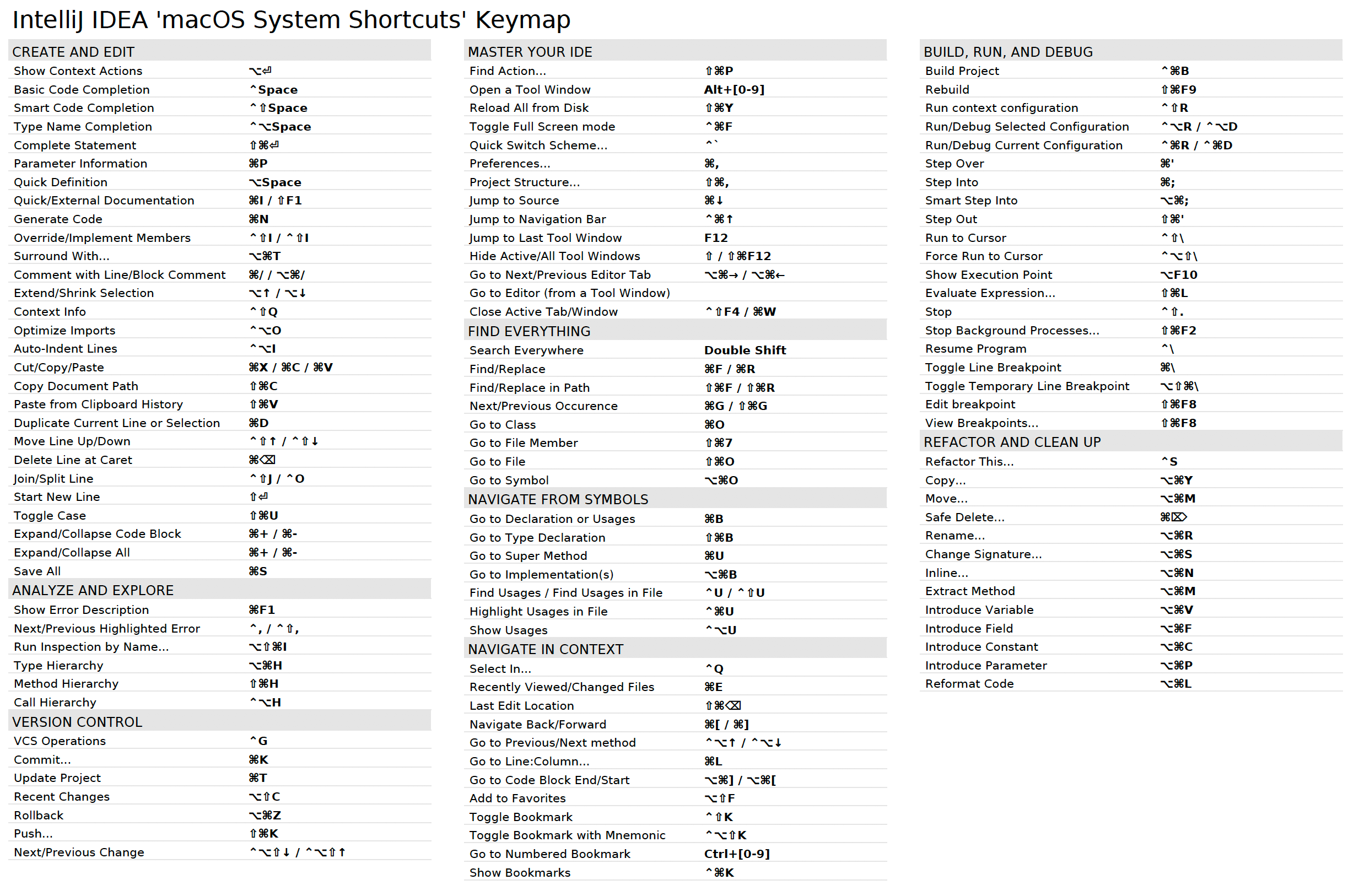The width and height of the screenshot is (1359, 896).
Task: Select the 'Preferences...' shortcut entry
Action: click(509, 164)
